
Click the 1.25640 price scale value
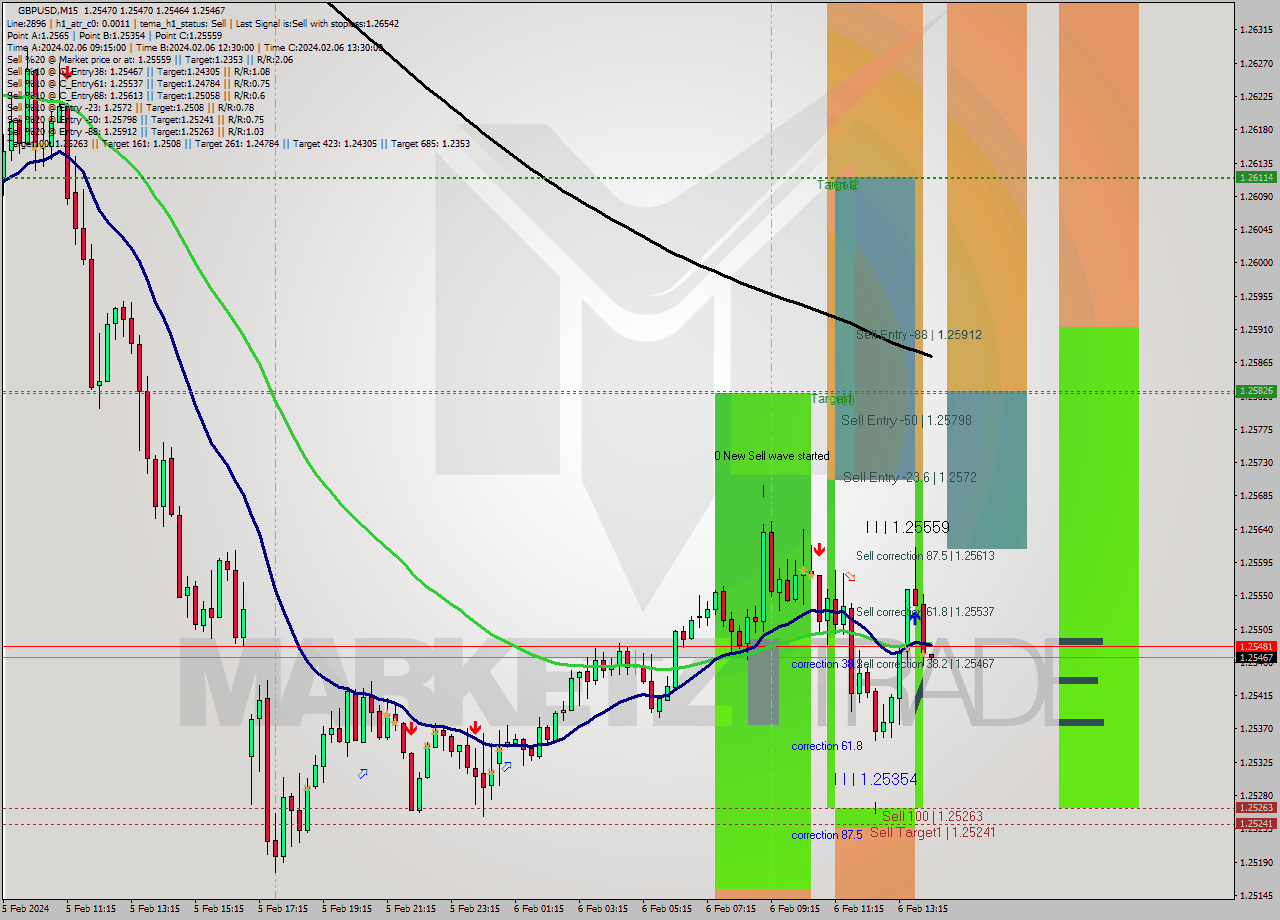pyautogui.click(x=1256, y=529)
